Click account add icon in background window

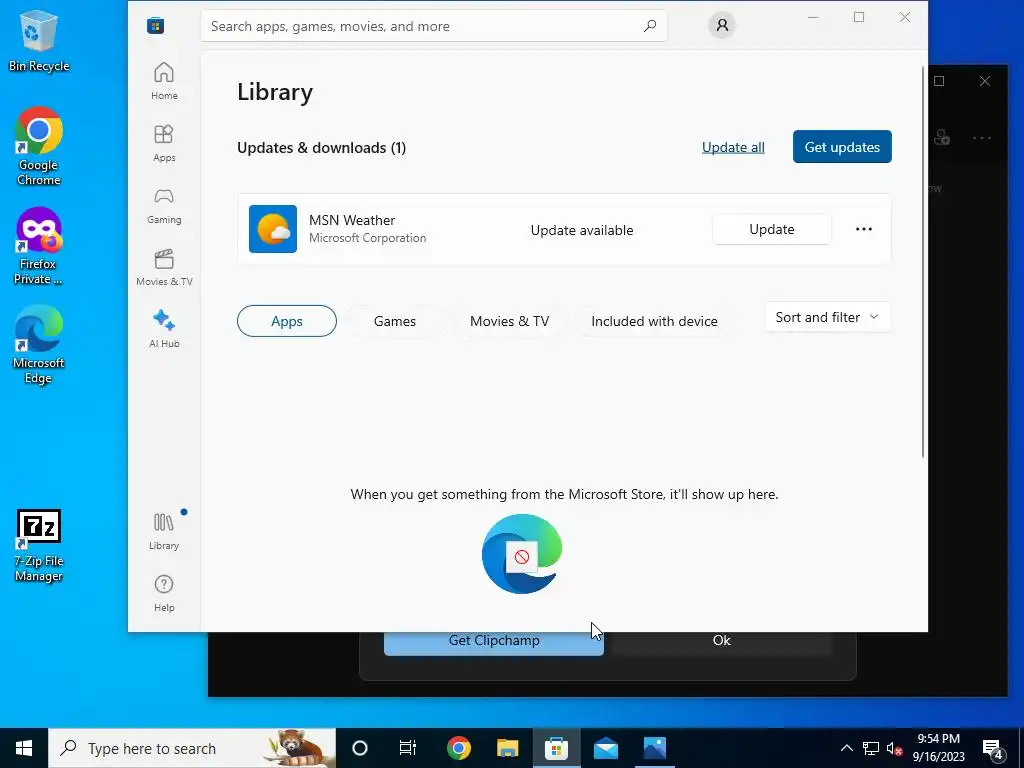click(941, 137)
